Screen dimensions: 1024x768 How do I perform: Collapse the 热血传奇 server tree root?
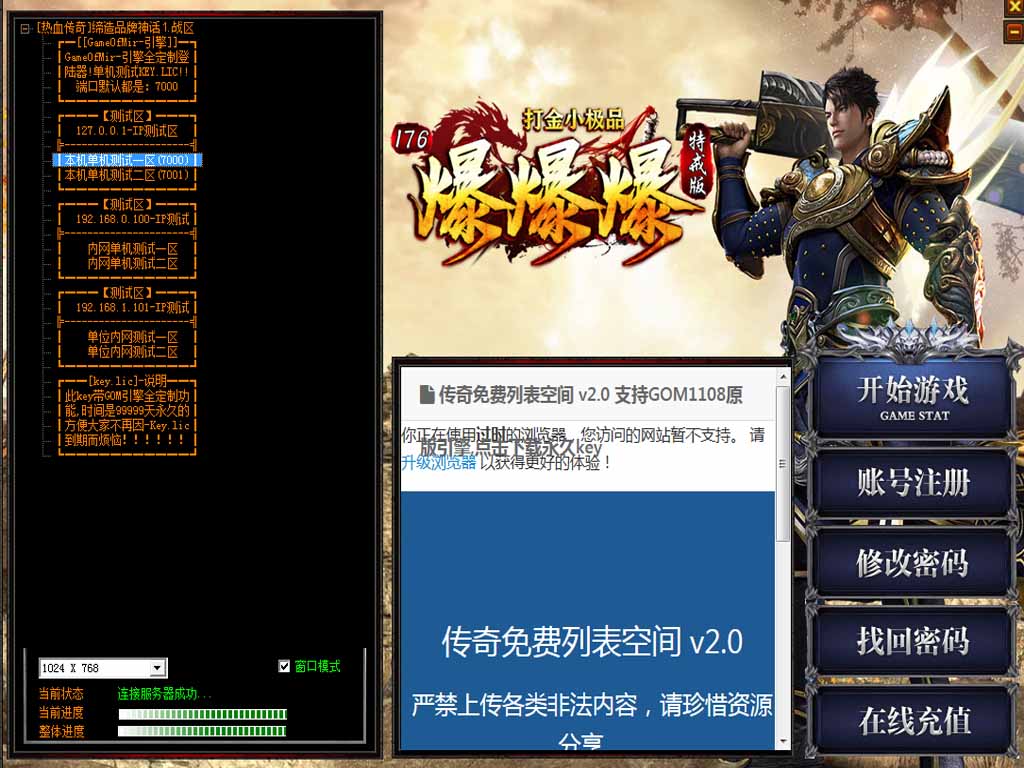(25, 29)
